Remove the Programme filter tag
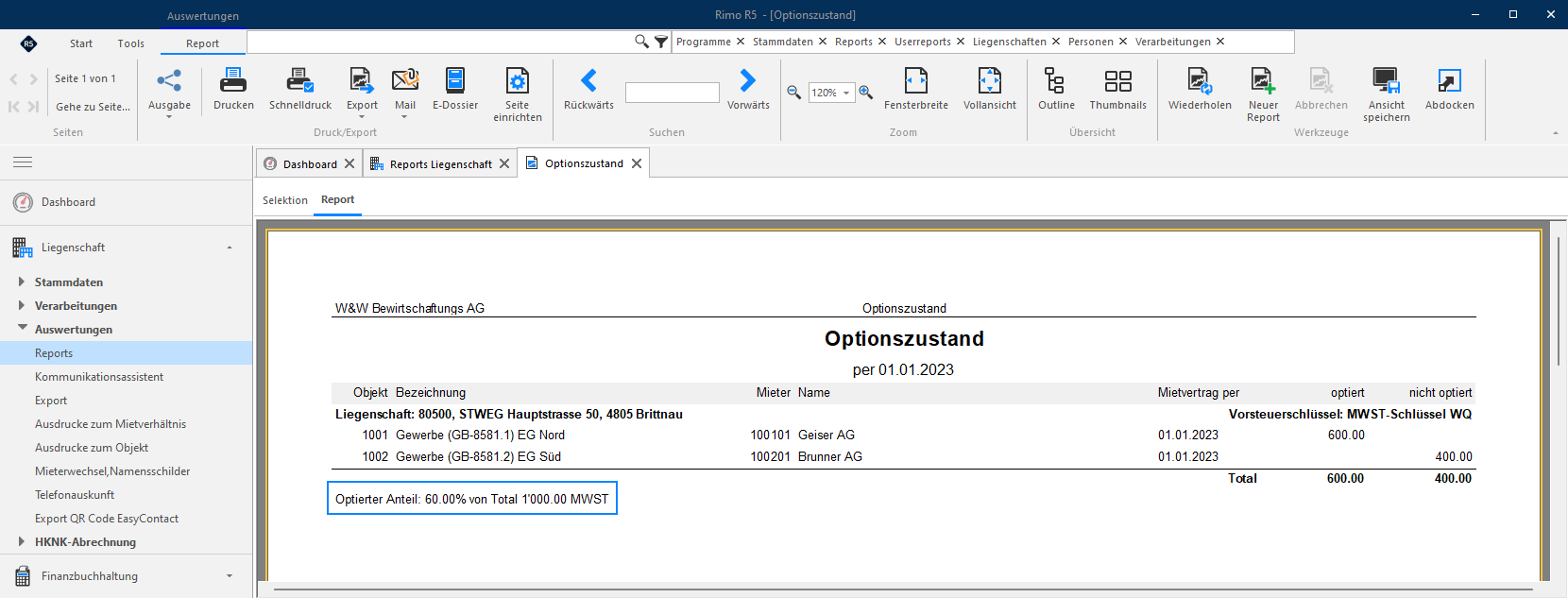1568x598 pixels. click(x=741, y=42)
